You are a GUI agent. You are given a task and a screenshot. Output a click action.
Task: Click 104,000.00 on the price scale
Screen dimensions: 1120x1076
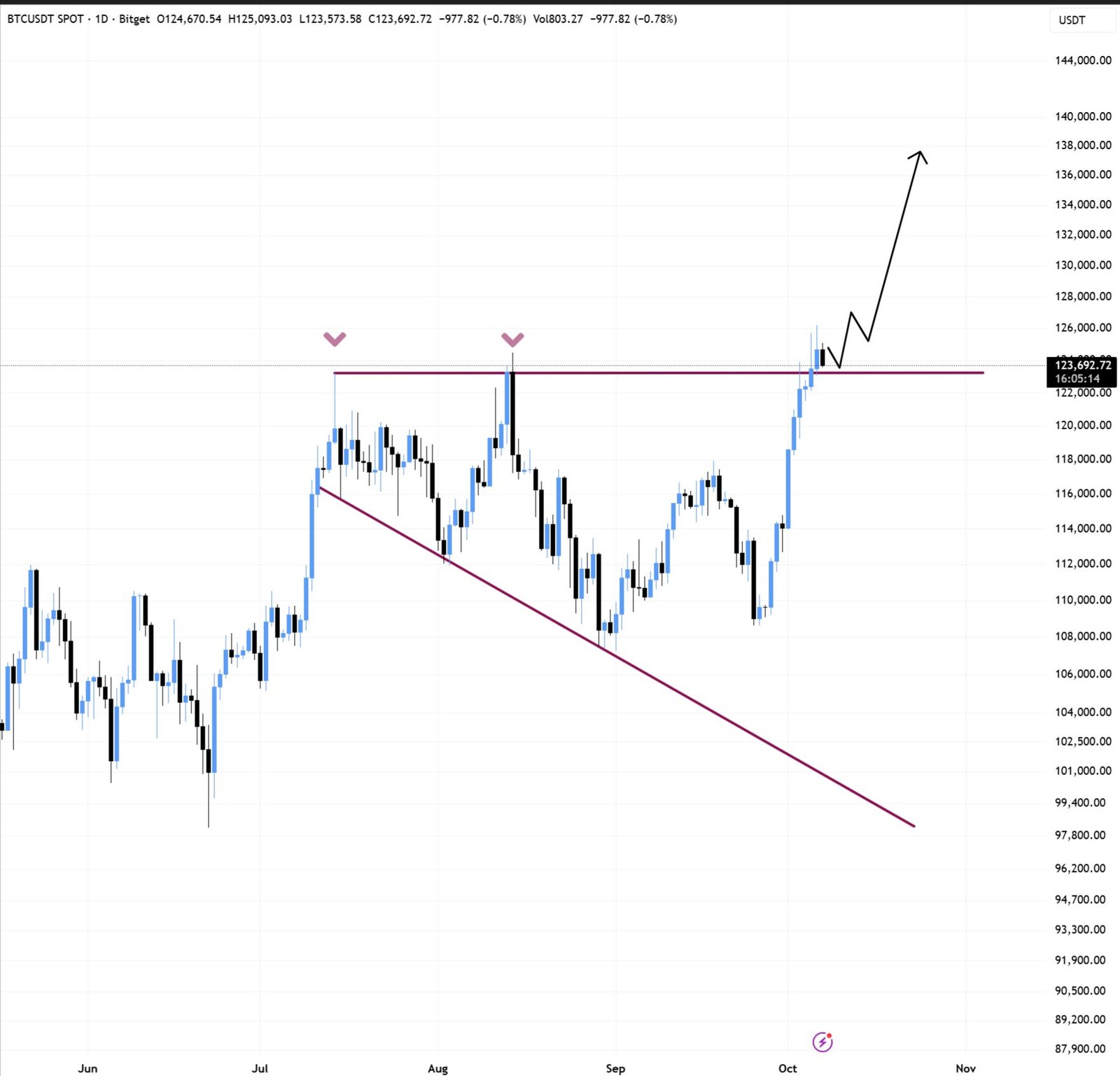(x=1082, y=712)
